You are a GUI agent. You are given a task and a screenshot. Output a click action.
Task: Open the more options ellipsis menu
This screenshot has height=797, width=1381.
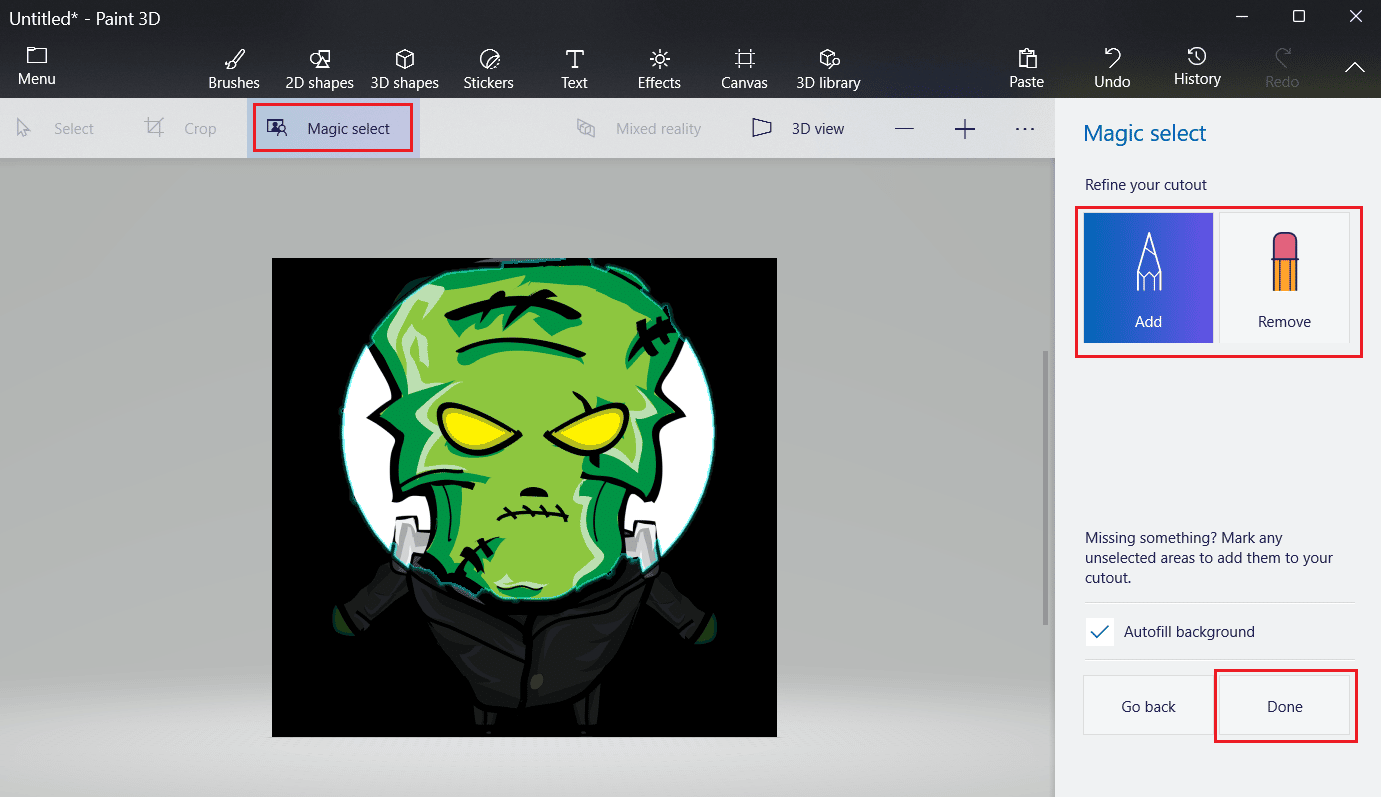click(1025, 128)
